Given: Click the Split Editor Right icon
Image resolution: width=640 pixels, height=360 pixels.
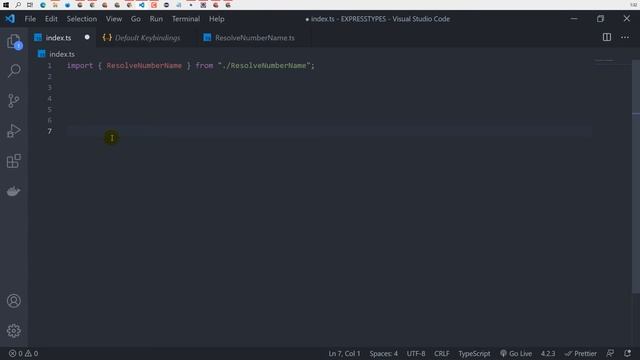Looking at the screenshot, I should [607, 37].
